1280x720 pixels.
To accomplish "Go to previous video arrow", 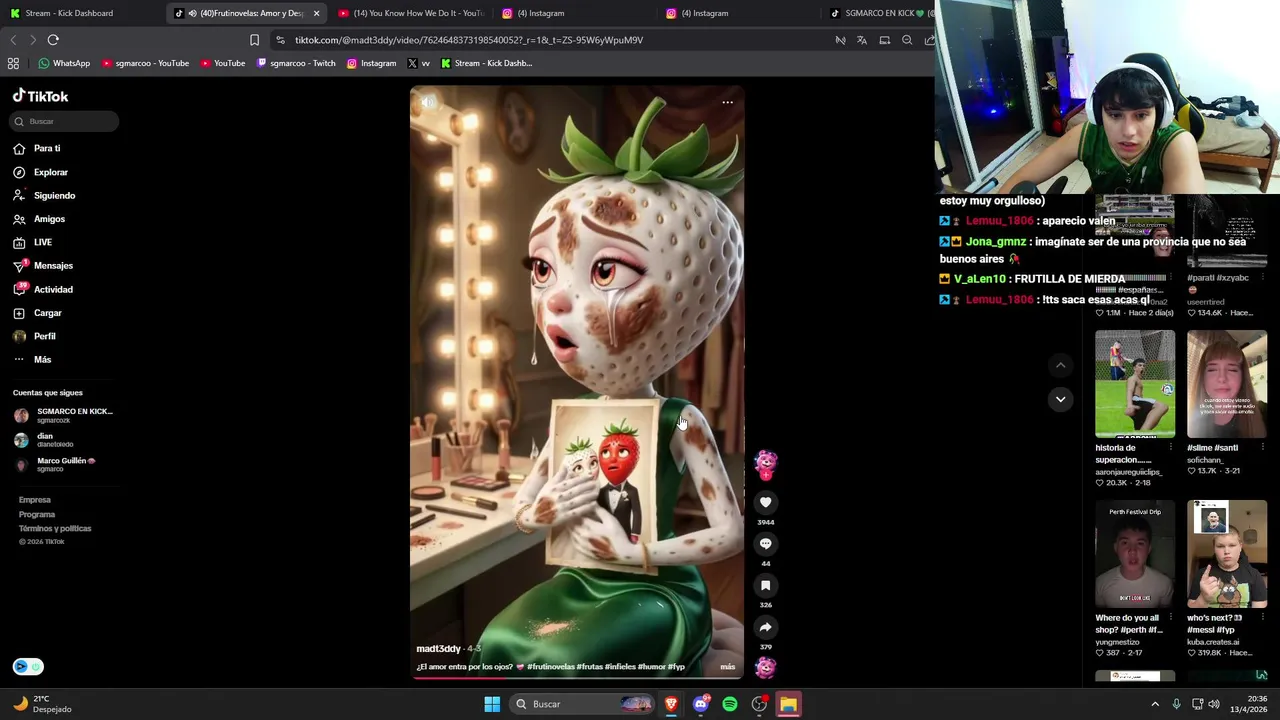I will [x=1060, y=365].
